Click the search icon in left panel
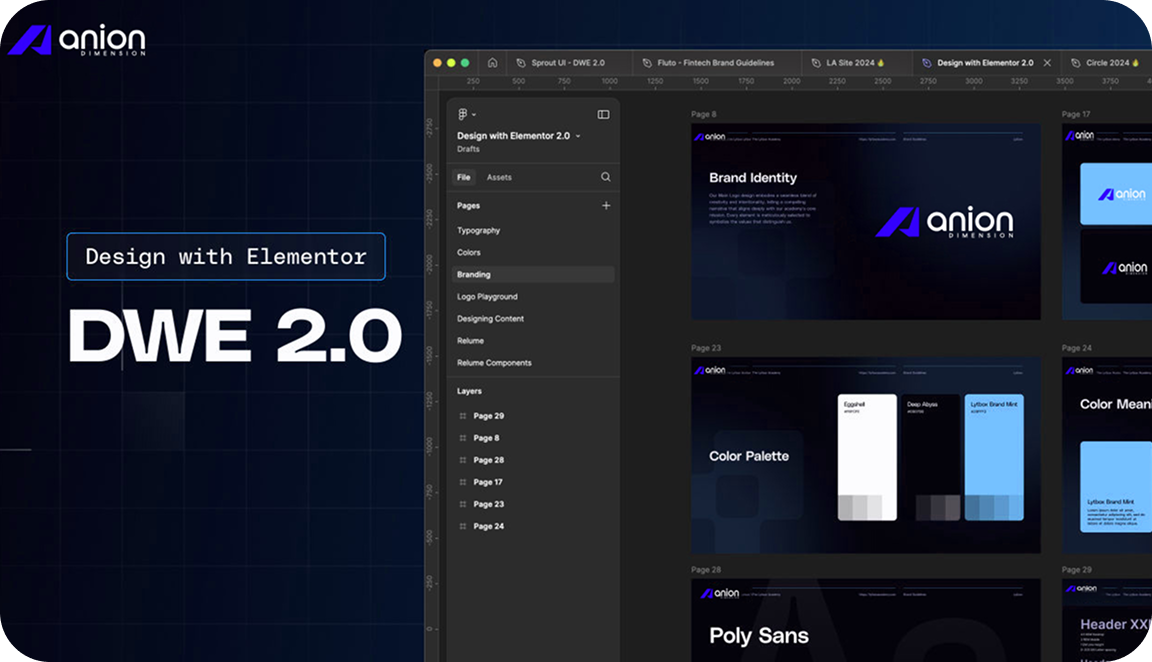This screenshot has width=1152, height=662. [x=605, y=177]
